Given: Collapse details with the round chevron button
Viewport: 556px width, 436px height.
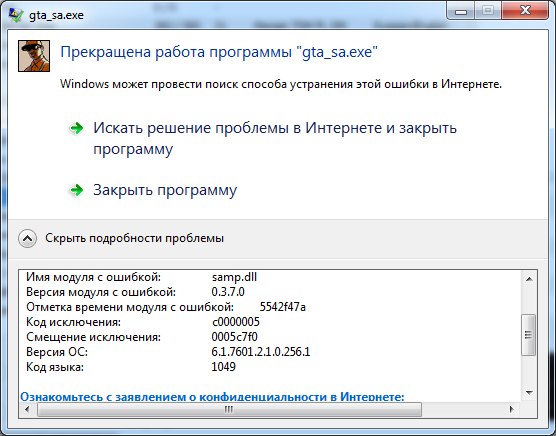Looking at the screenshot, I should coord(27,239).
